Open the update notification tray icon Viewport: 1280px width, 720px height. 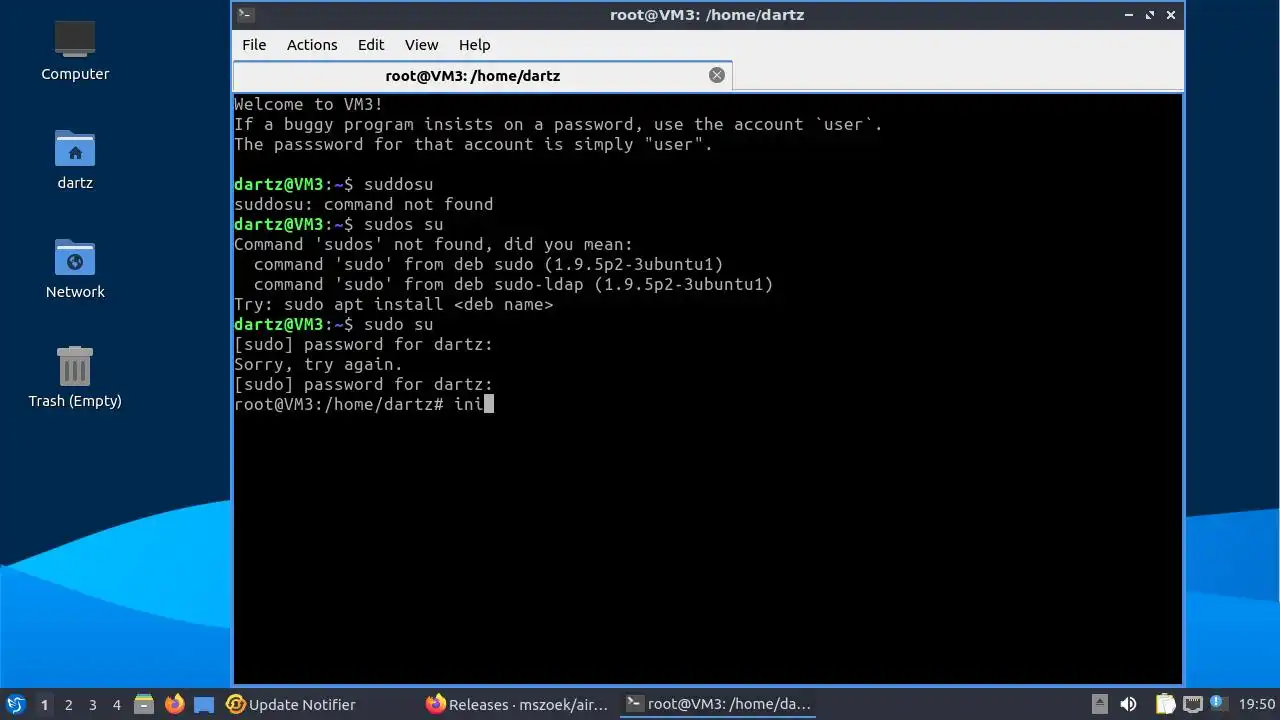coord(1218,705)
